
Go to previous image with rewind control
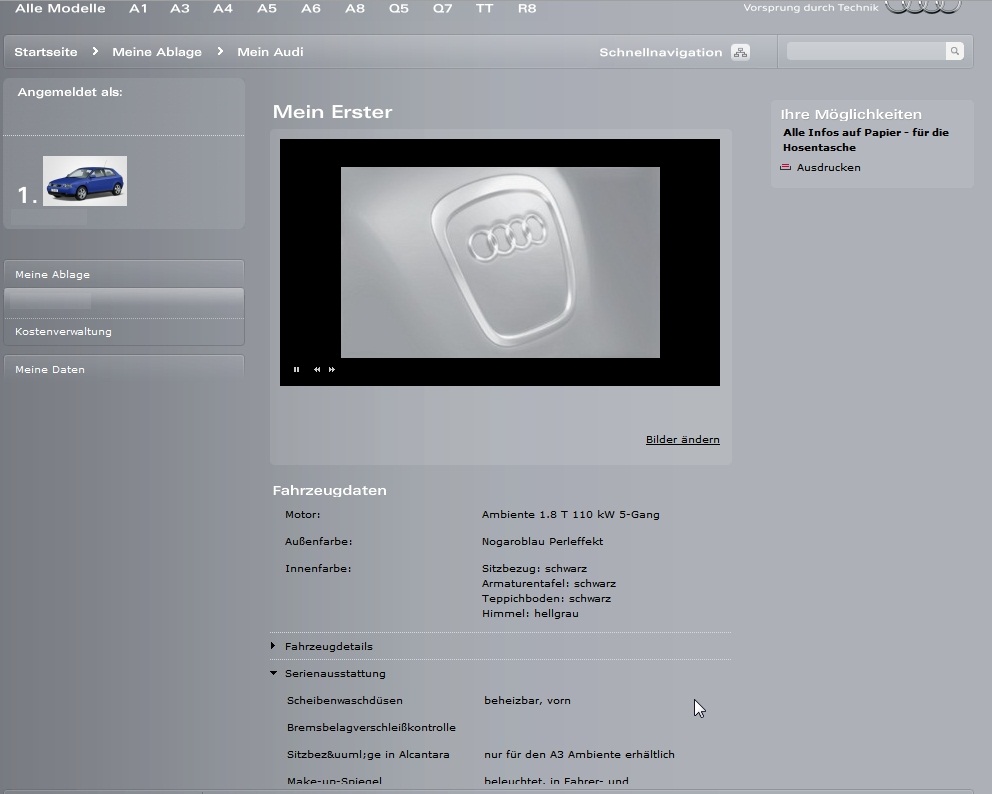317,369
